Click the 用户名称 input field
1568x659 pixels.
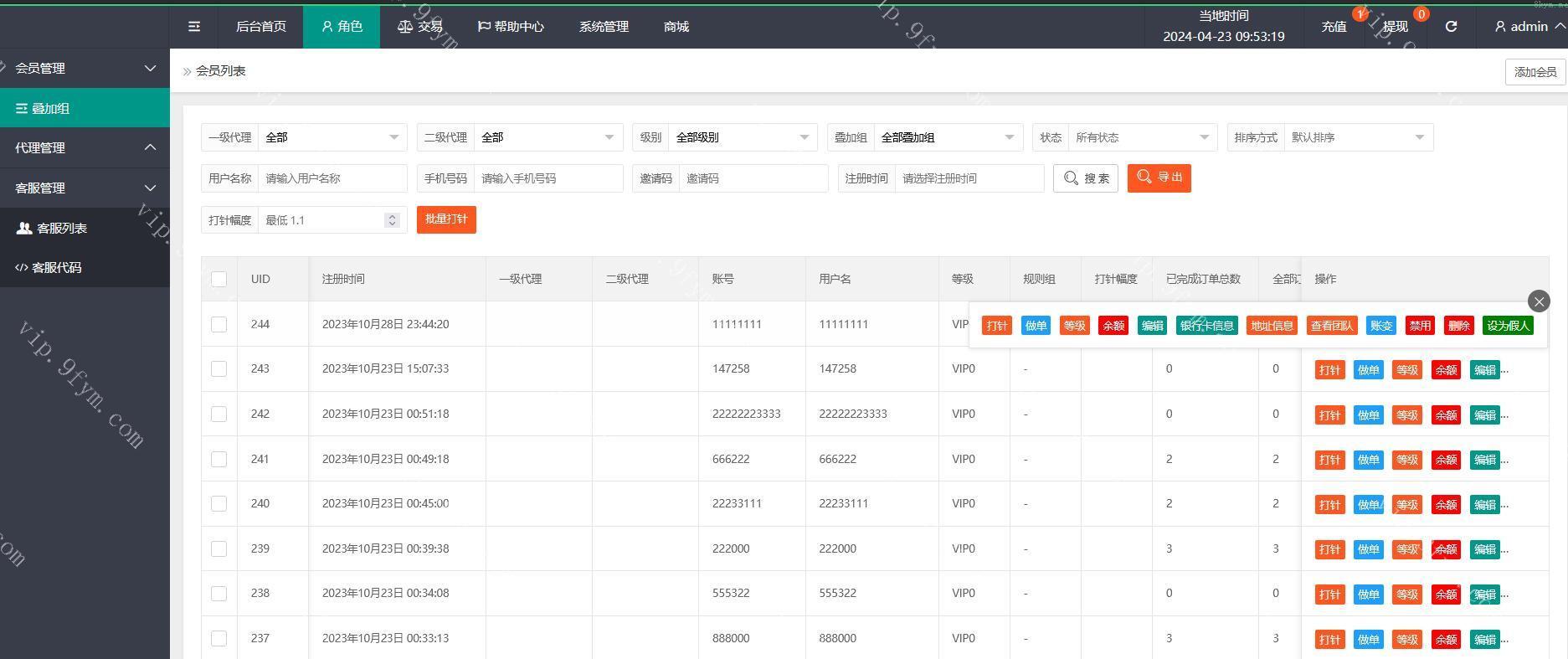pyautogui.click(x=332, y=178)
